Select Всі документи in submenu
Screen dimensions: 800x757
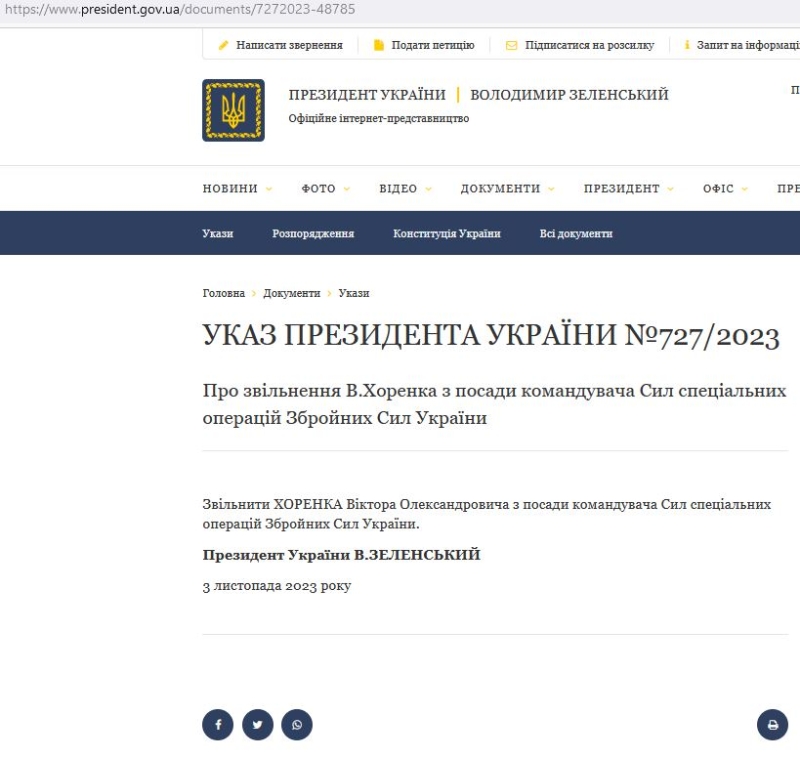pyautogui.click(x=576, y=233)
